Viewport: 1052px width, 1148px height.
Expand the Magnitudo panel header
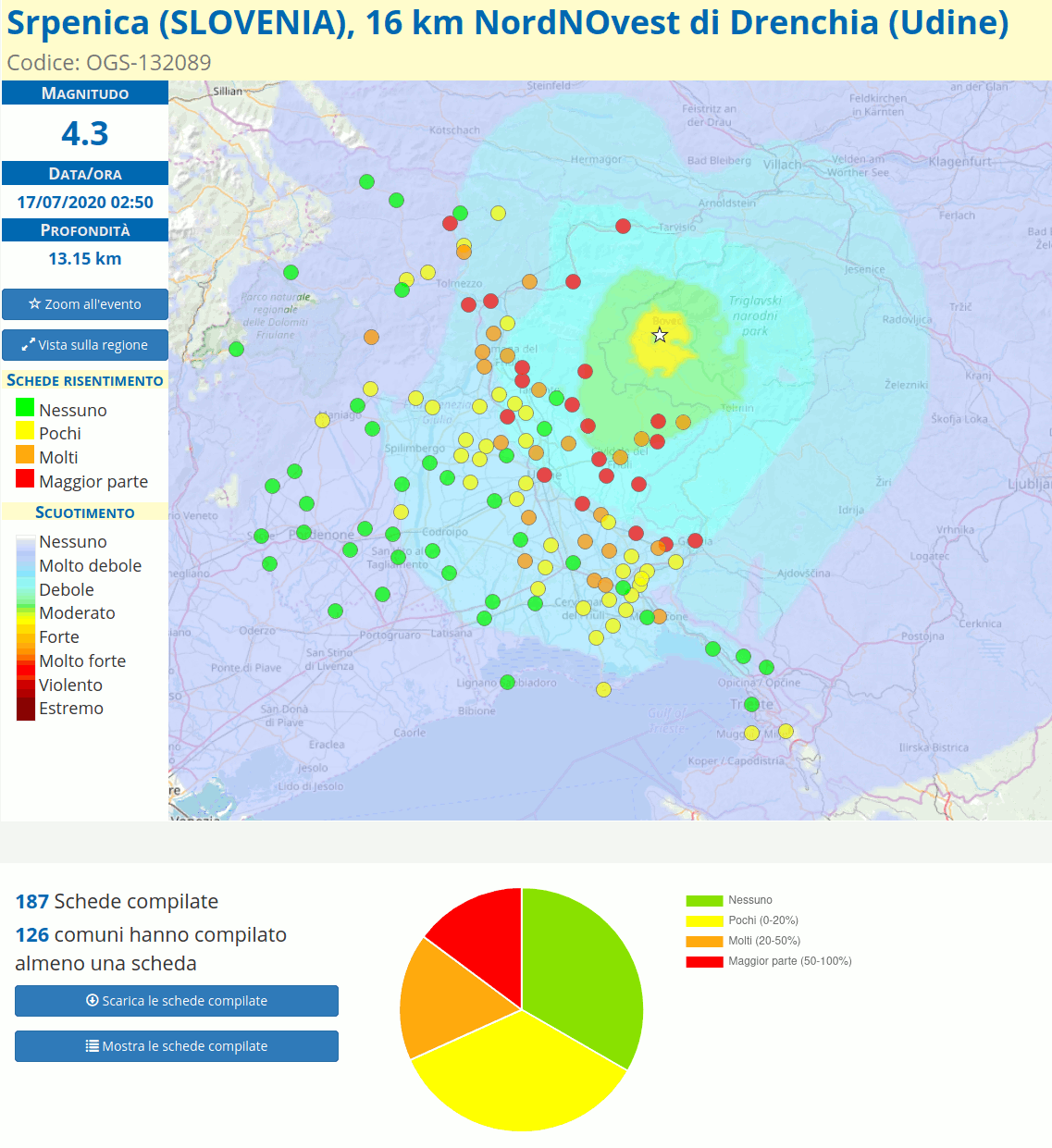click(84, 93)
